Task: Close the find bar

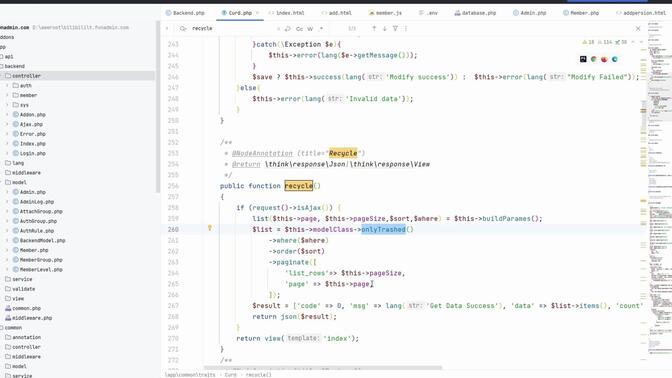Action: [x=638, y=28]
